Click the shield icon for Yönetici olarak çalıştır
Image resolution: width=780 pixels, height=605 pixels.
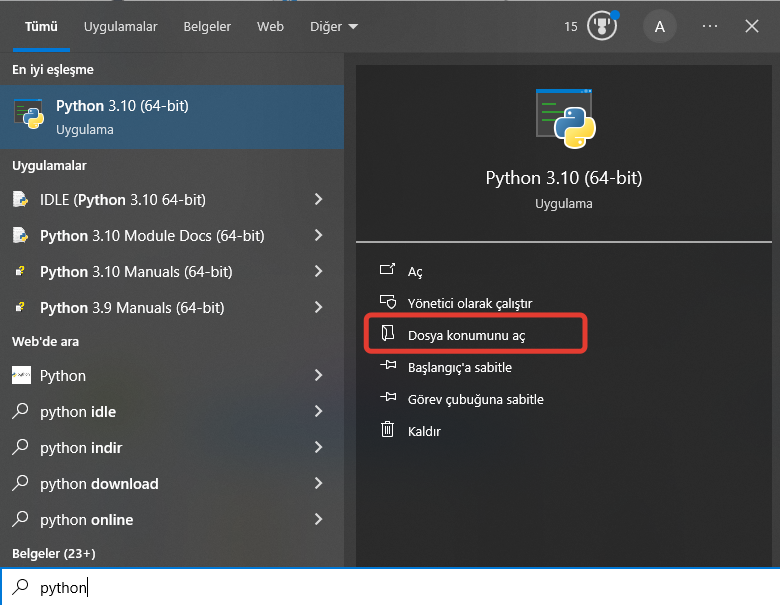(388, 303)
